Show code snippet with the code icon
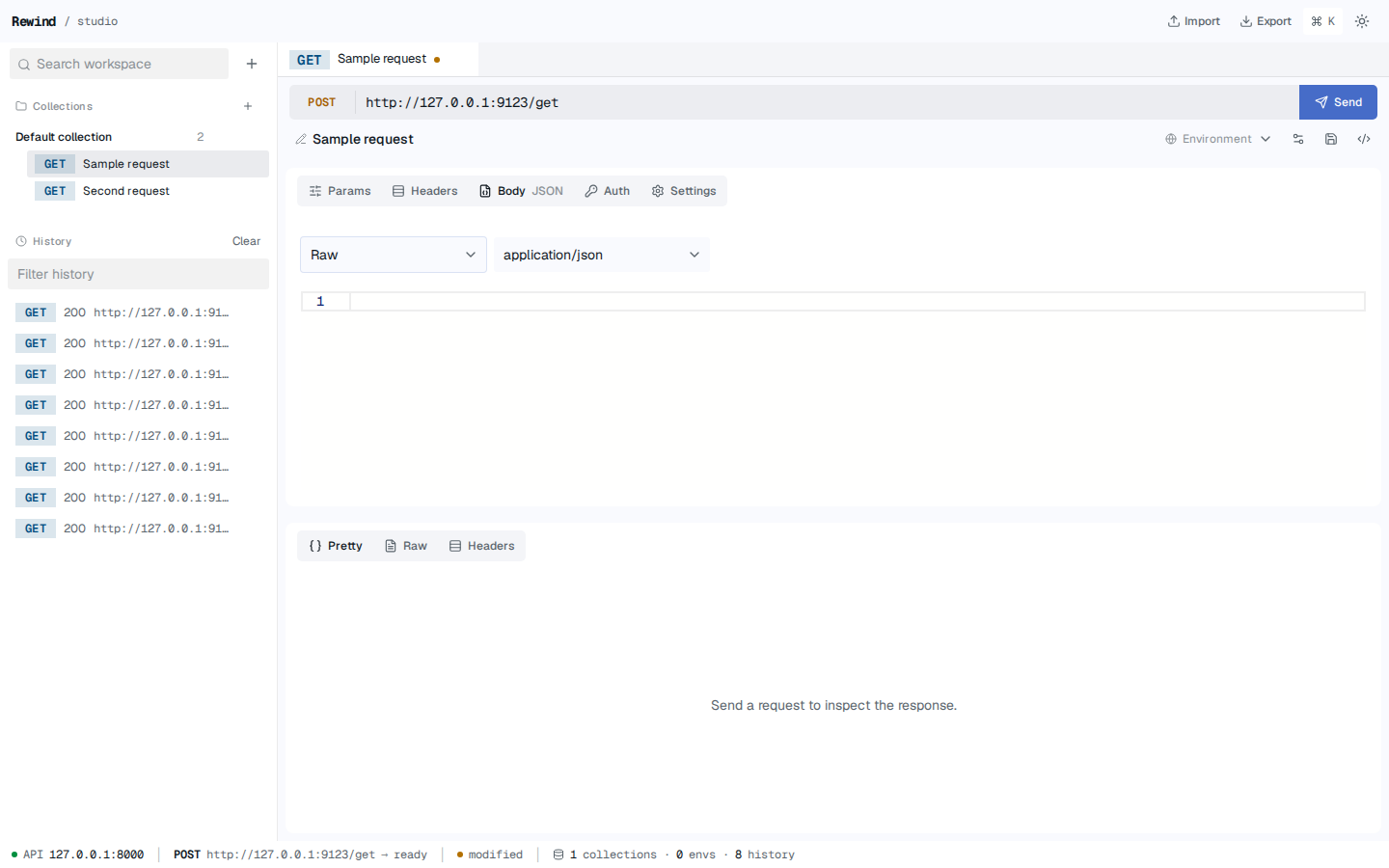Image resolution: width=1389 pixels, height=868 pixels. click(x=1364, y=139)
